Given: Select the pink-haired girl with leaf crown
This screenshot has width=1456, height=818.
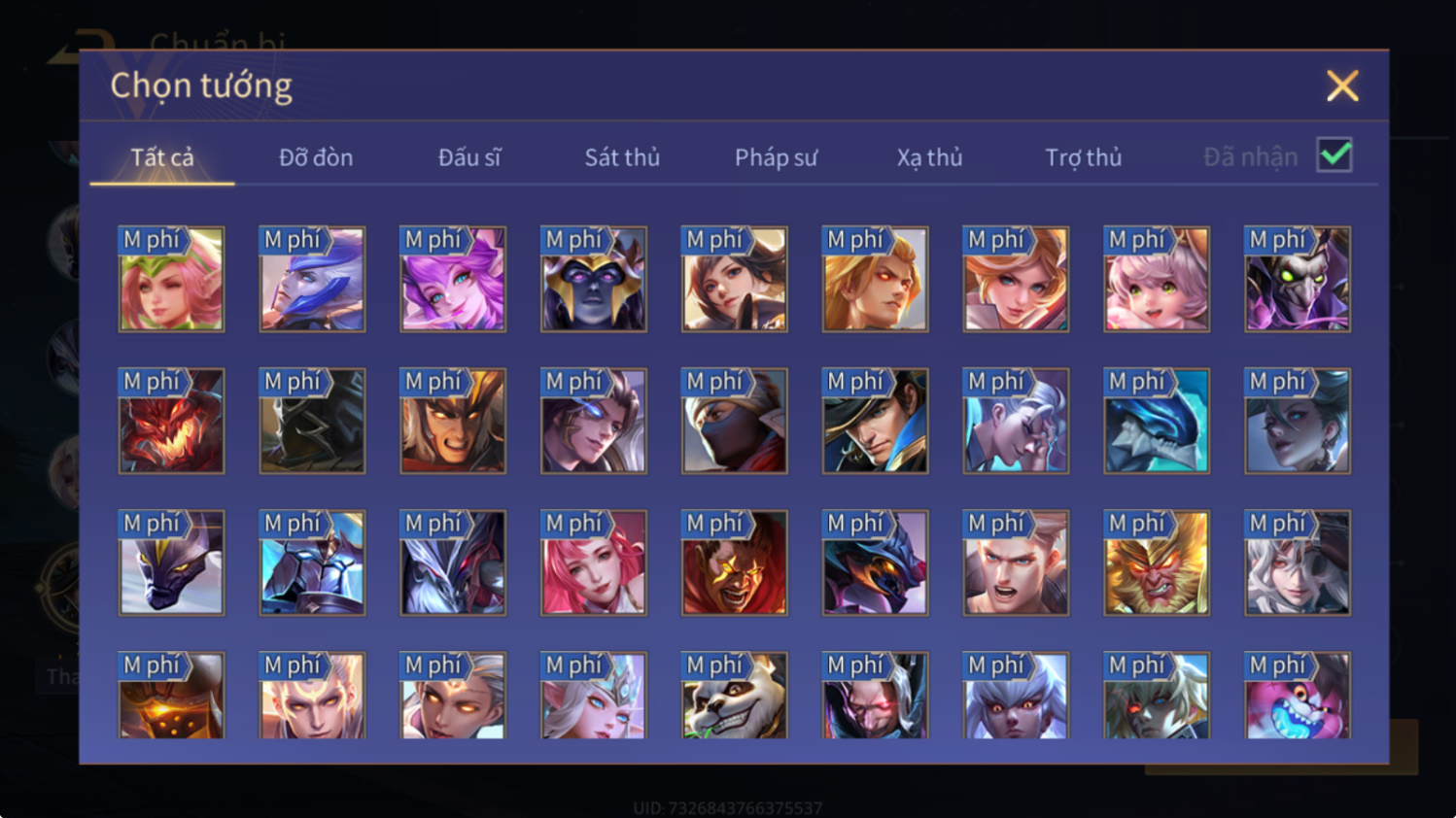Looking at the screenshot, I should [x=171, y=279].
